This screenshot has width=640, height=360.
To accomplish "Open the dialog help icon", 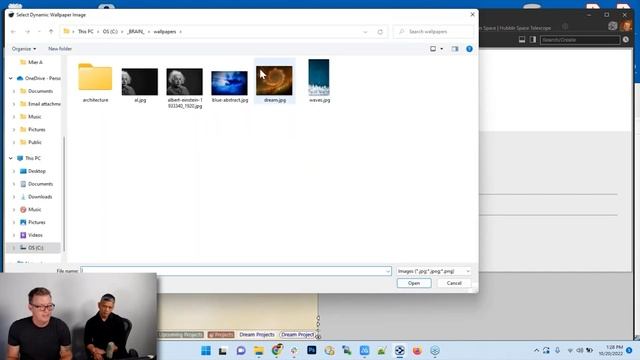I will pyautogui.click(x=469, y=49).
